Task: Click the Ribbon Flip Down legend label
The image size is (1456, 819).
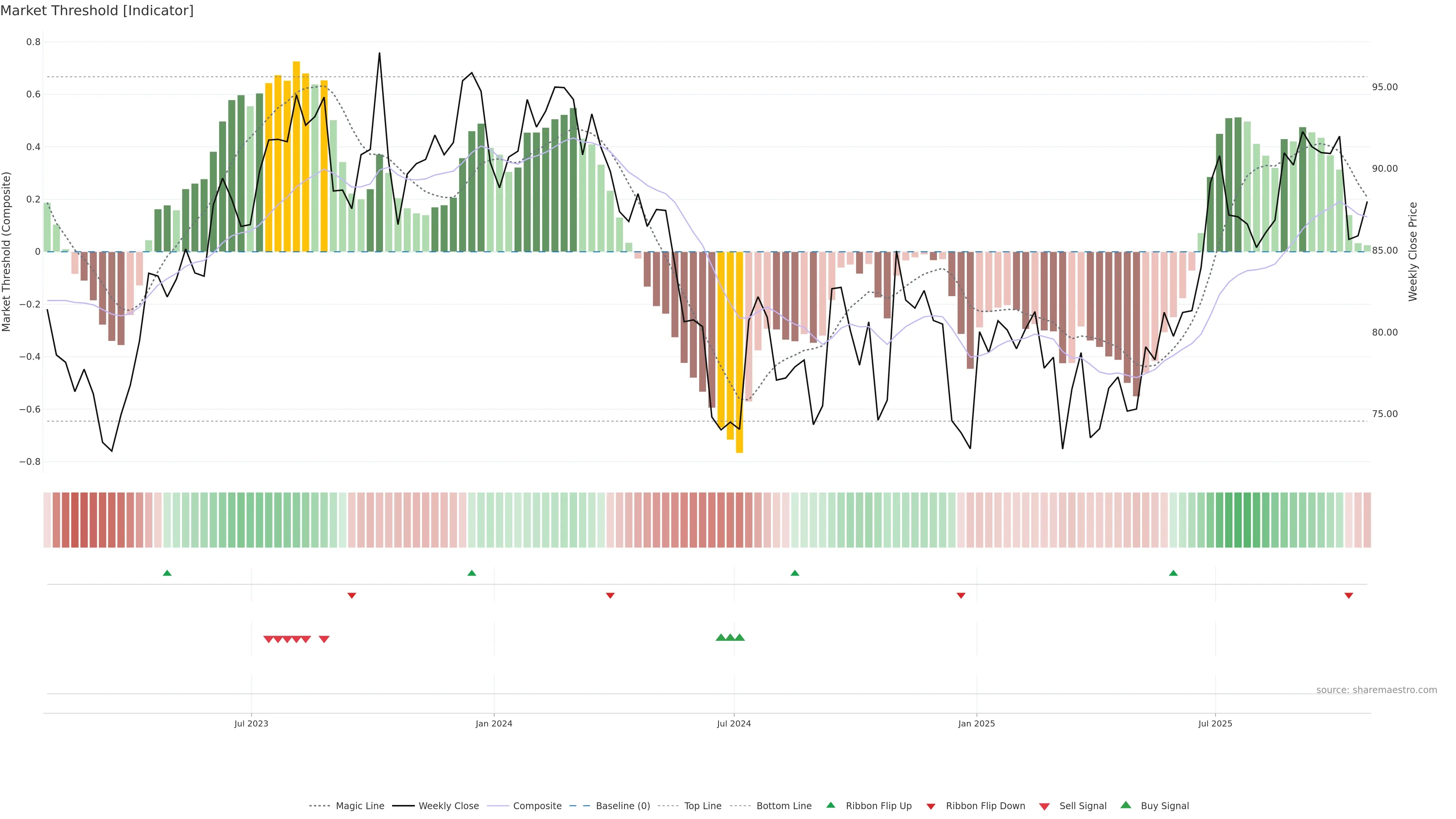Action: [x=985, y=806]
